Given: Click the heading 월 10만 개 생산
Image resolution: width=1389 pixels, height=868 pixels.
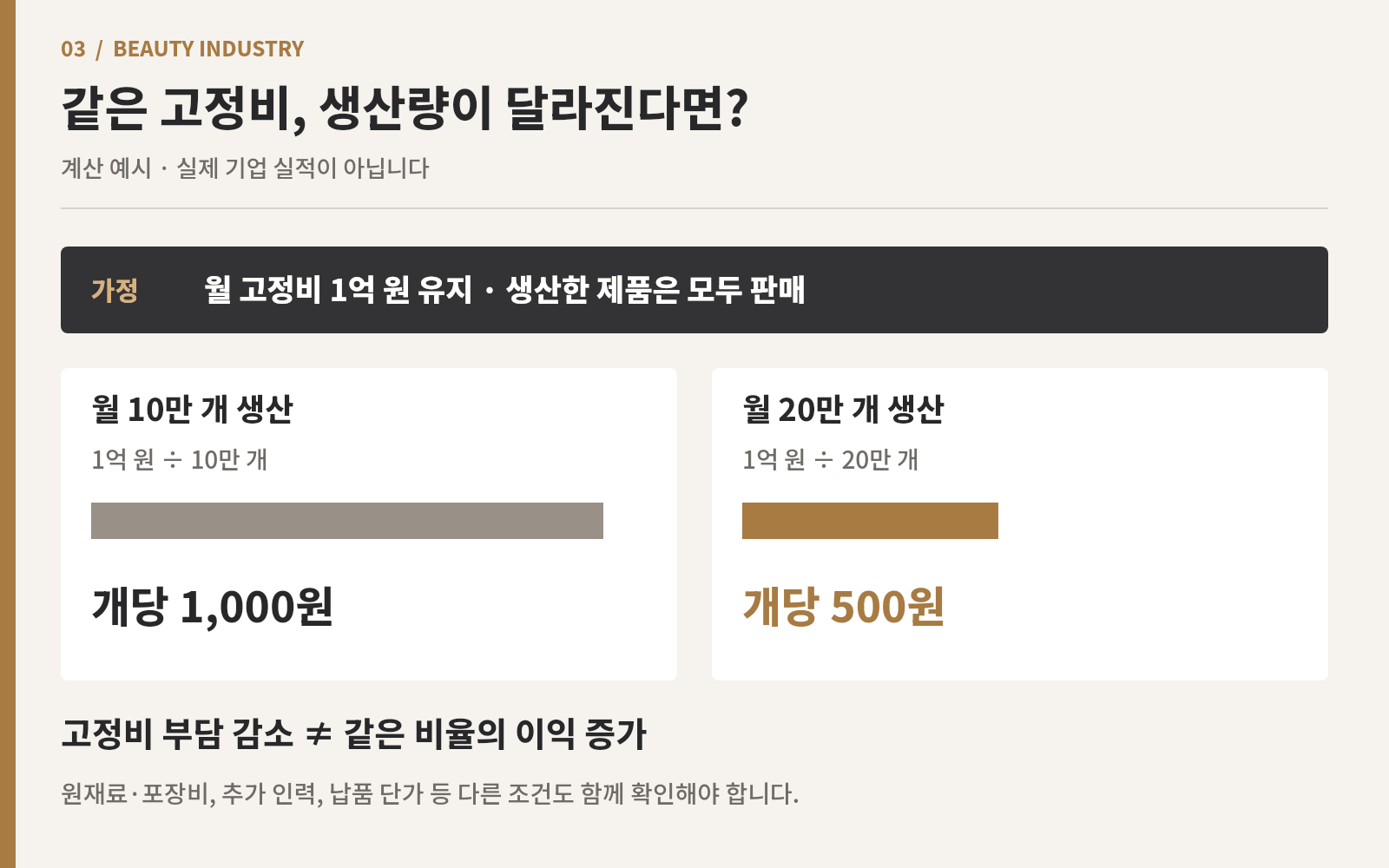Looking at the screenshot, I should pyautogui.click(x=193, y=409).
